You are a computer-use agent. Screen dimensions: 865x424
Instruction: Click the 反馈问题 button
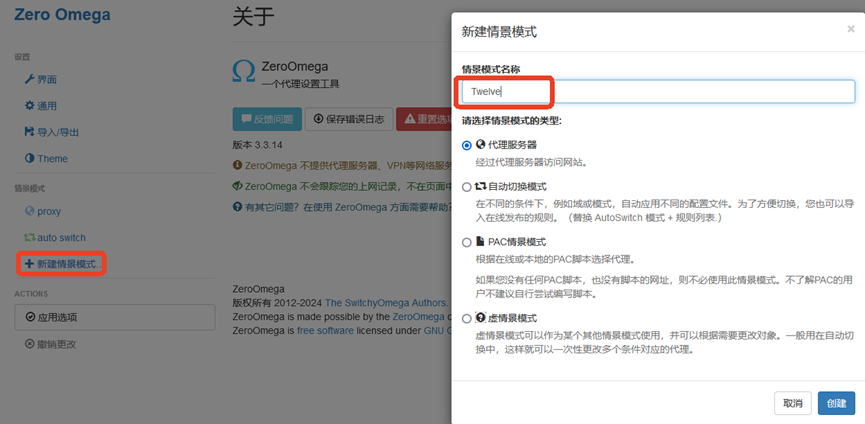pyautogui.click(x=268, y=119)
